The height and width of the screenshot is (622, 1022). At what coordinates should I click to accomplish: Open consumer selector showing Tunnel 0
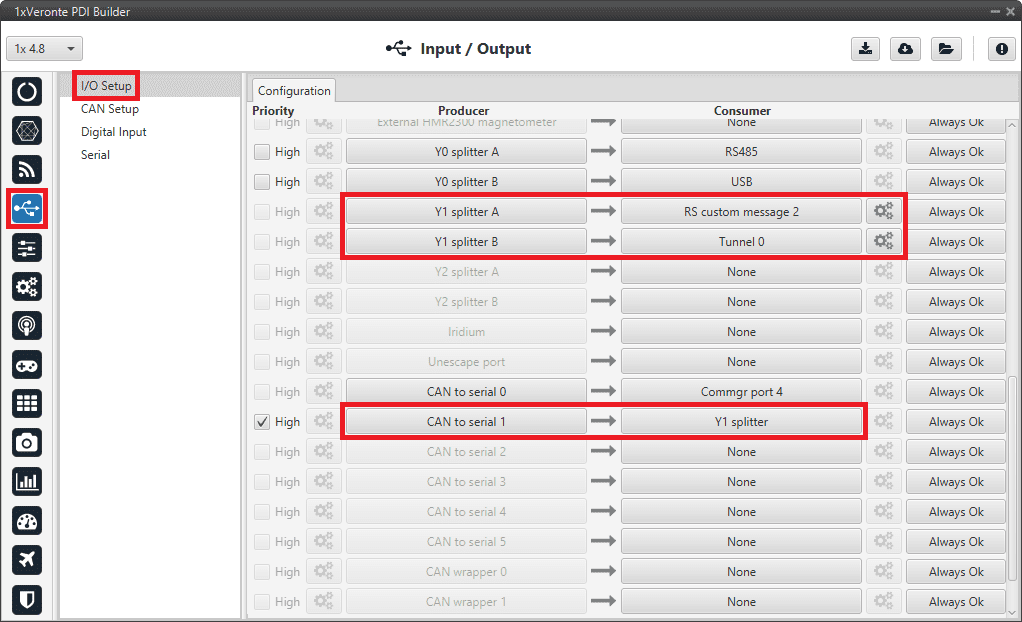point(741,242)
